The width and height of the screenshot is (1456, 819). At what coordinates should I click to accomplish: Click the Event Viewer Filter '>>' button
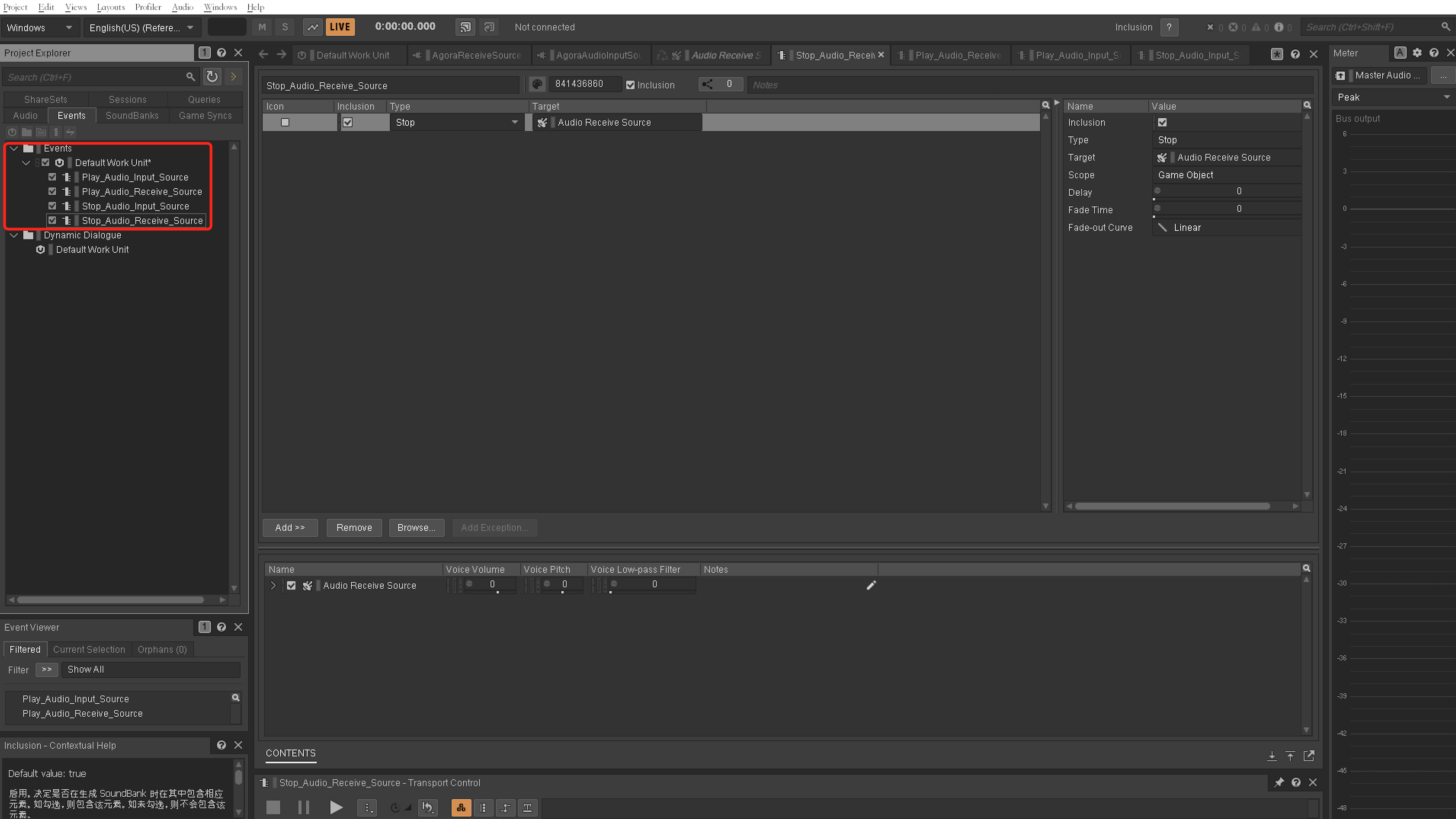(x=46, y=669)
